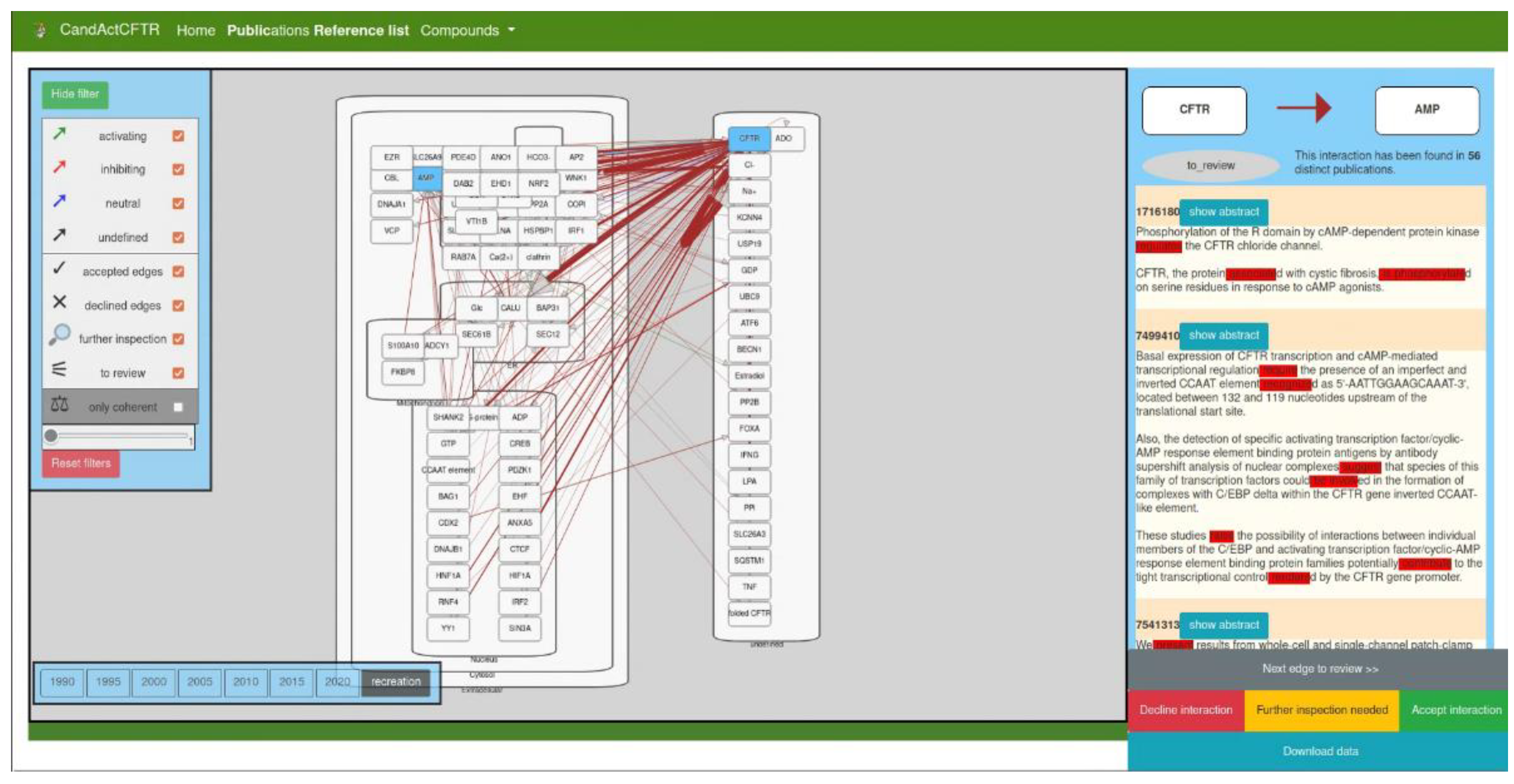Click the CandActCFTR logo icon
Viewport: 1514px width, 784px height.
[x=40, y=30]
